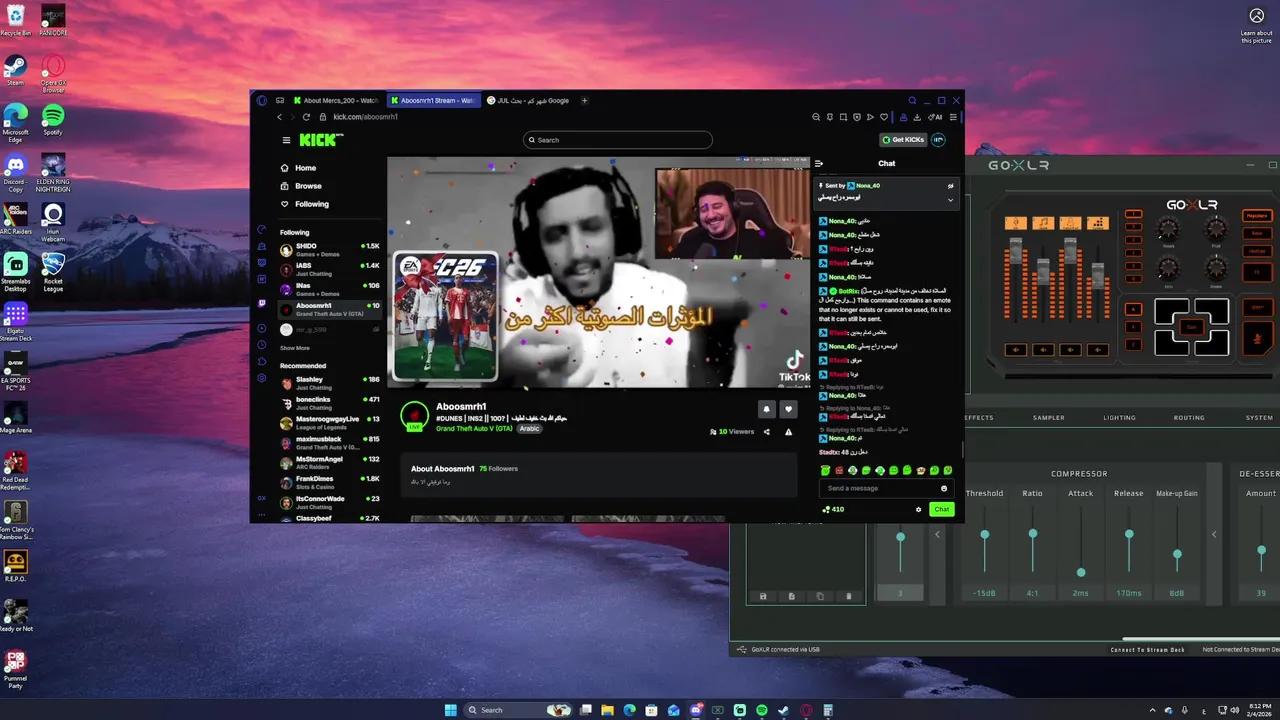Open Rocket League desktop shortcut
The width and height of the screenshot is (1280, 720).
[x=53, y=272]
